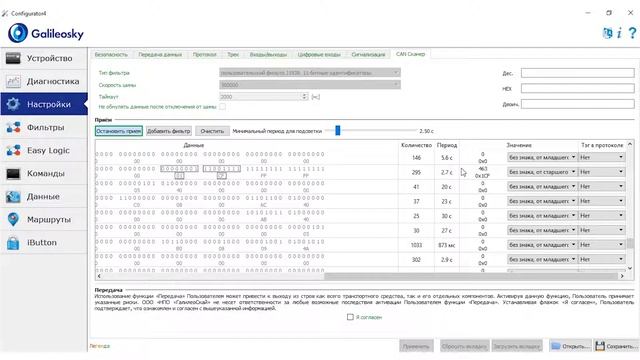This screenshot has height=360, width=640.
Task: Click the Дес. input field
Action: coord(578,73)
